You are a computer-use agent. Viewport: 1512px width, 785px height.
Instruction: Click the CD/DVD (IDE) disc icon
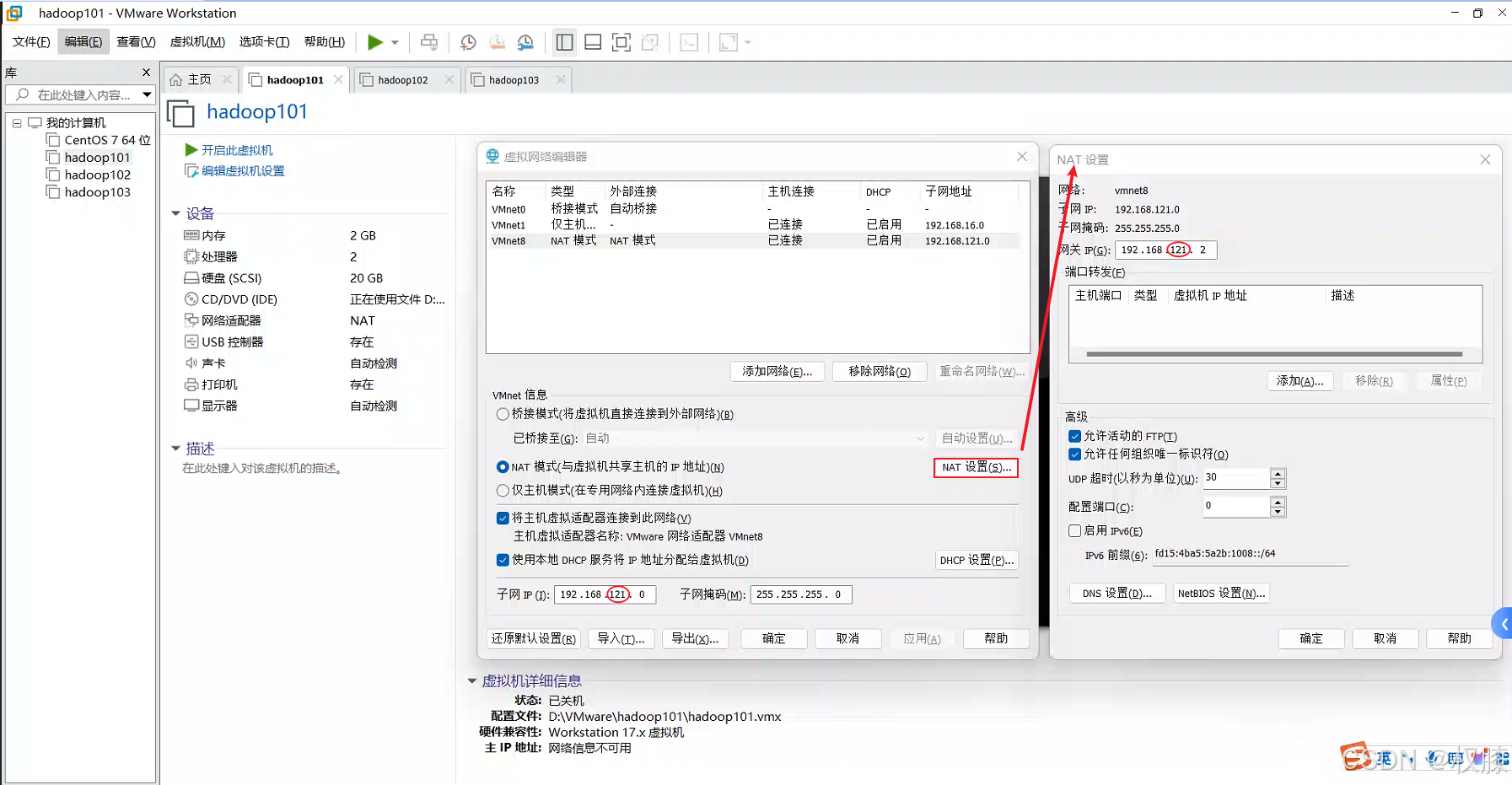click(x=191, y=299)
